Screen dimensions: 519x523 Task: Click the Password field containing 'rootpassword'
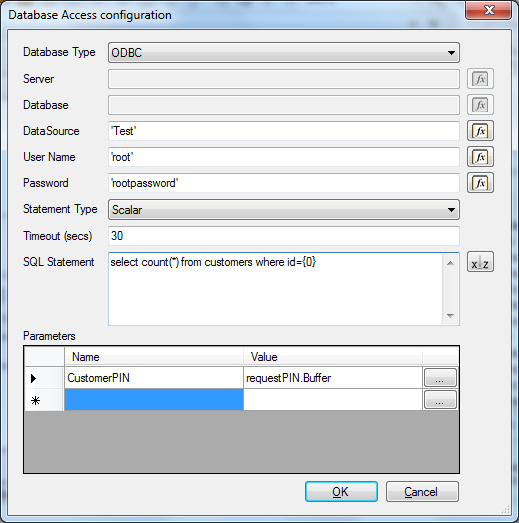(284, 183)
